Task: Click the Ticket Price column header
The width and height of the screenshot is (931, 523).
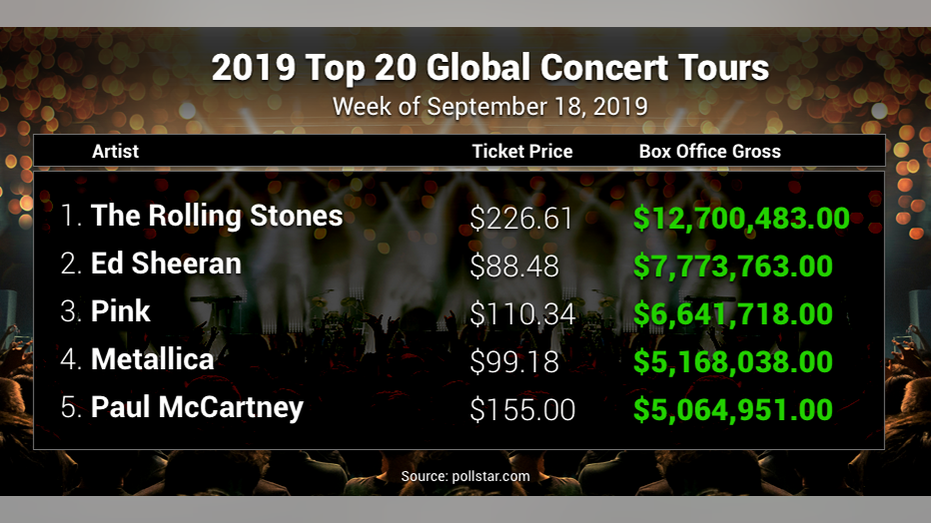Action: pos(522,151)
